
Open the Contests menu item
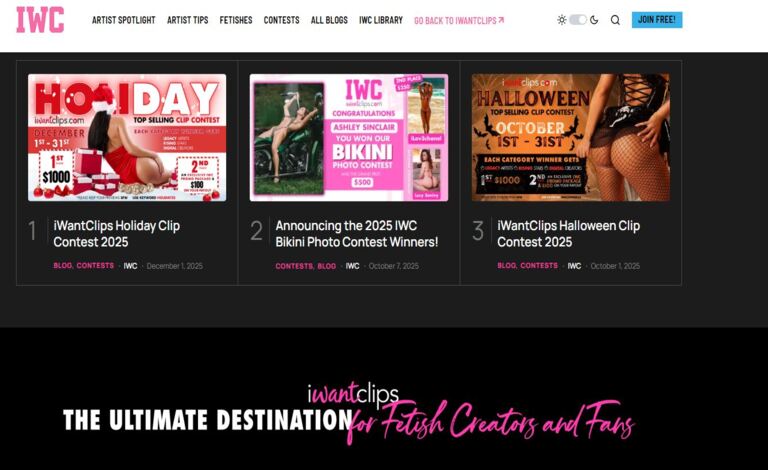click(x=282, y=20)
